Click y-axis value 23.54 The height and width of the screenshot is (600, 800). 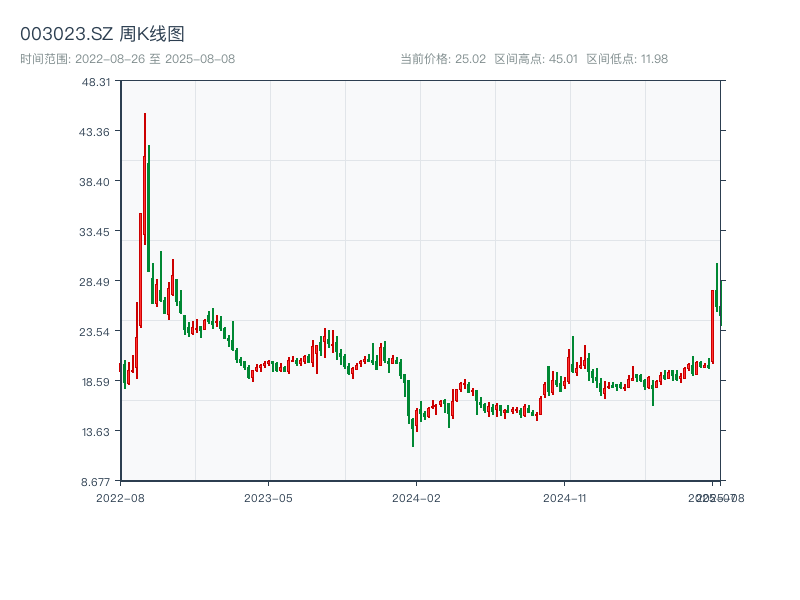pyautogui.click(x=94, y=332)
